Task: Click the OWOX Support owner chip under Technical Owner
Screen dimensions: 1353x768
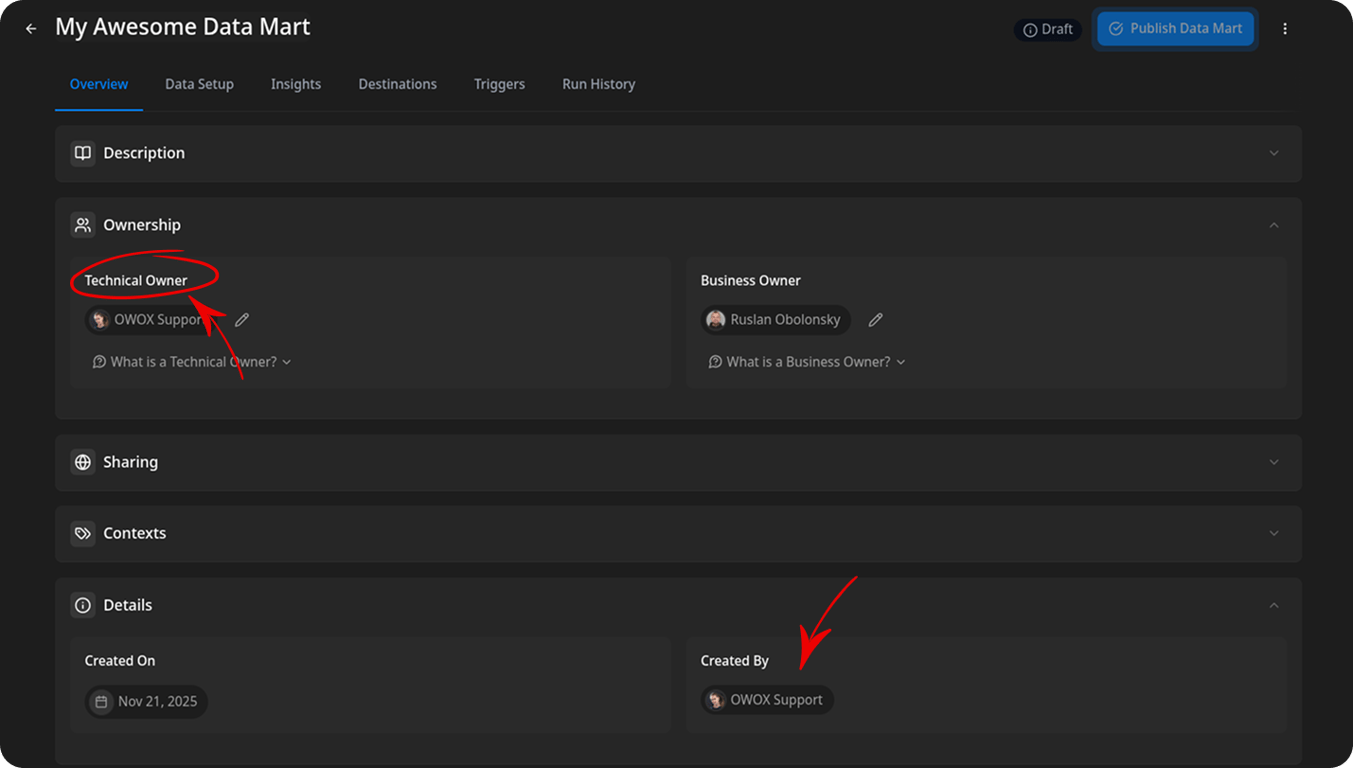Action: point(151,320)
